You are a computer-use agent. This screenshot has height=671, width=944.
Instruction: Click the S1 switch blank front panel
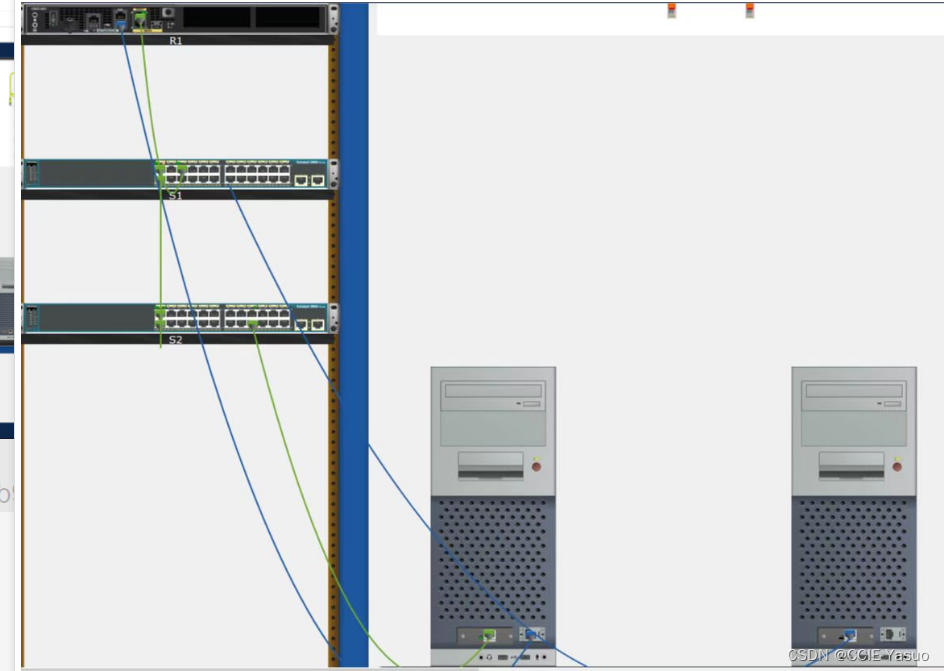[96, 174]
